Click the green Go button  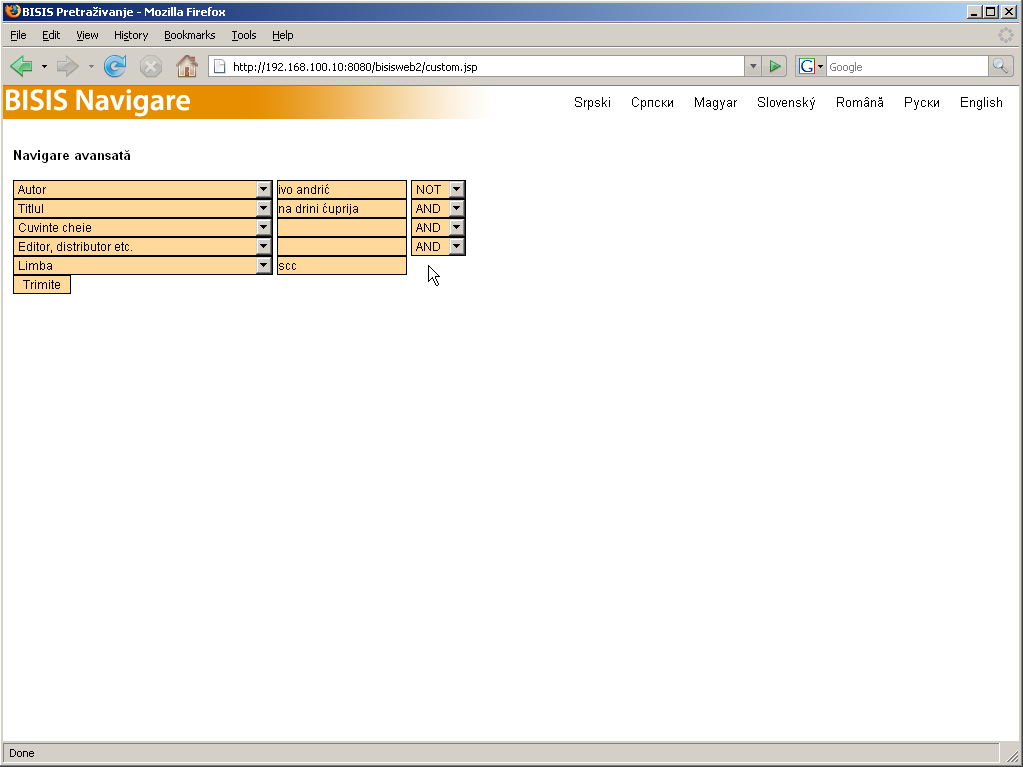(774, 67)
